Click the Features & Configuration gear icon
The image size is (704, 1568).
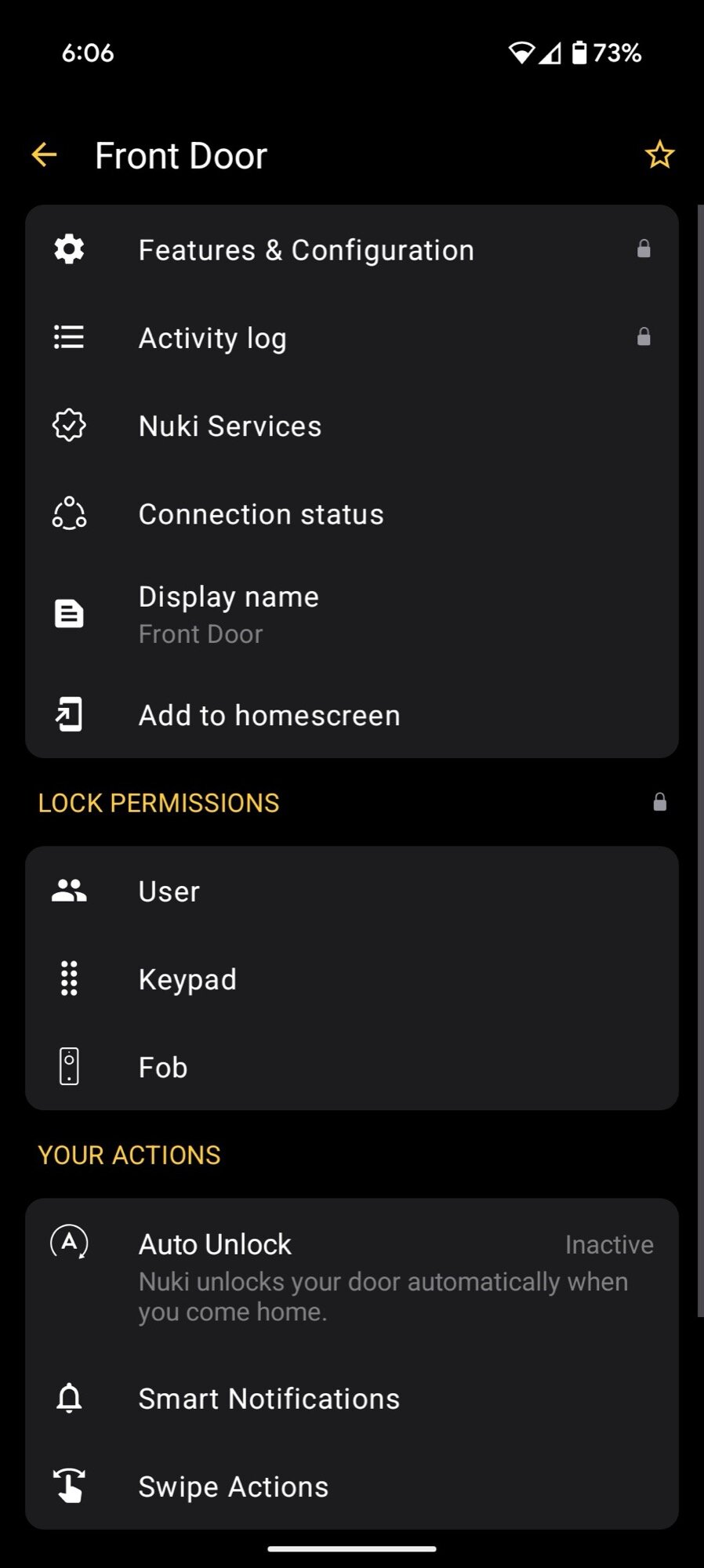pyautogui.click(x=69, y=249)
